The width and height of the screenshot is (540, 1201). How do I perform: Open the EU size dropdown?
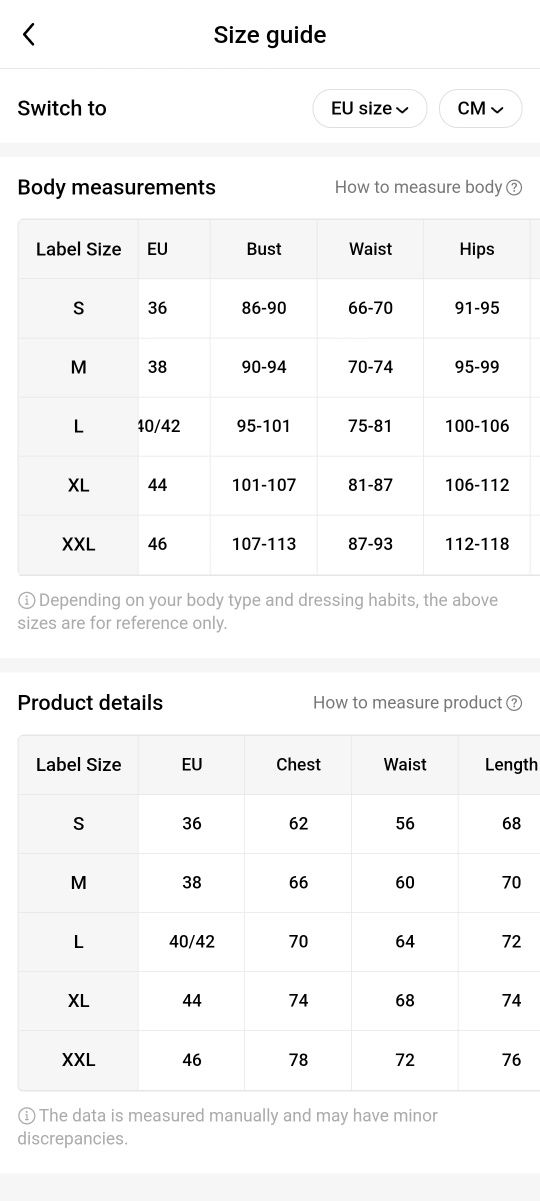tap(370, 108)
